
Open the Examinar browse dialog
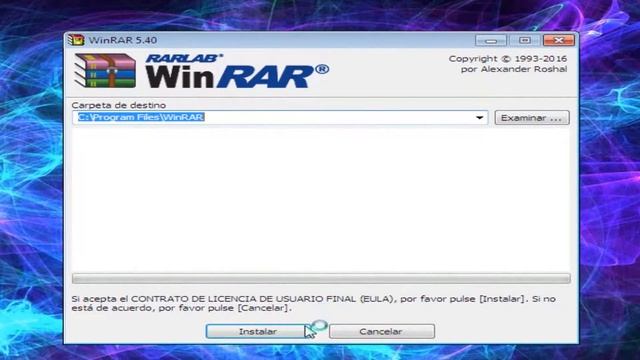click(532, 118)
